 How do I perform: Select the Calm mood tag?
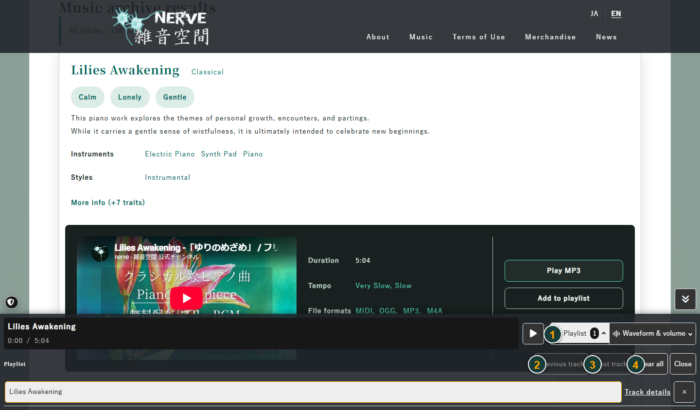88,97
